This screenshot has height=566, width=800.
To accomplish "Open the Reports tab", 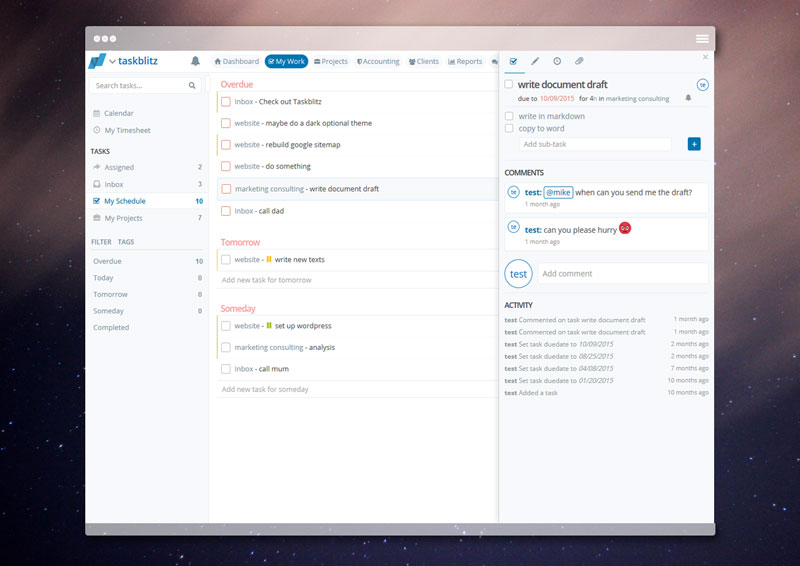I will (465, 61).
